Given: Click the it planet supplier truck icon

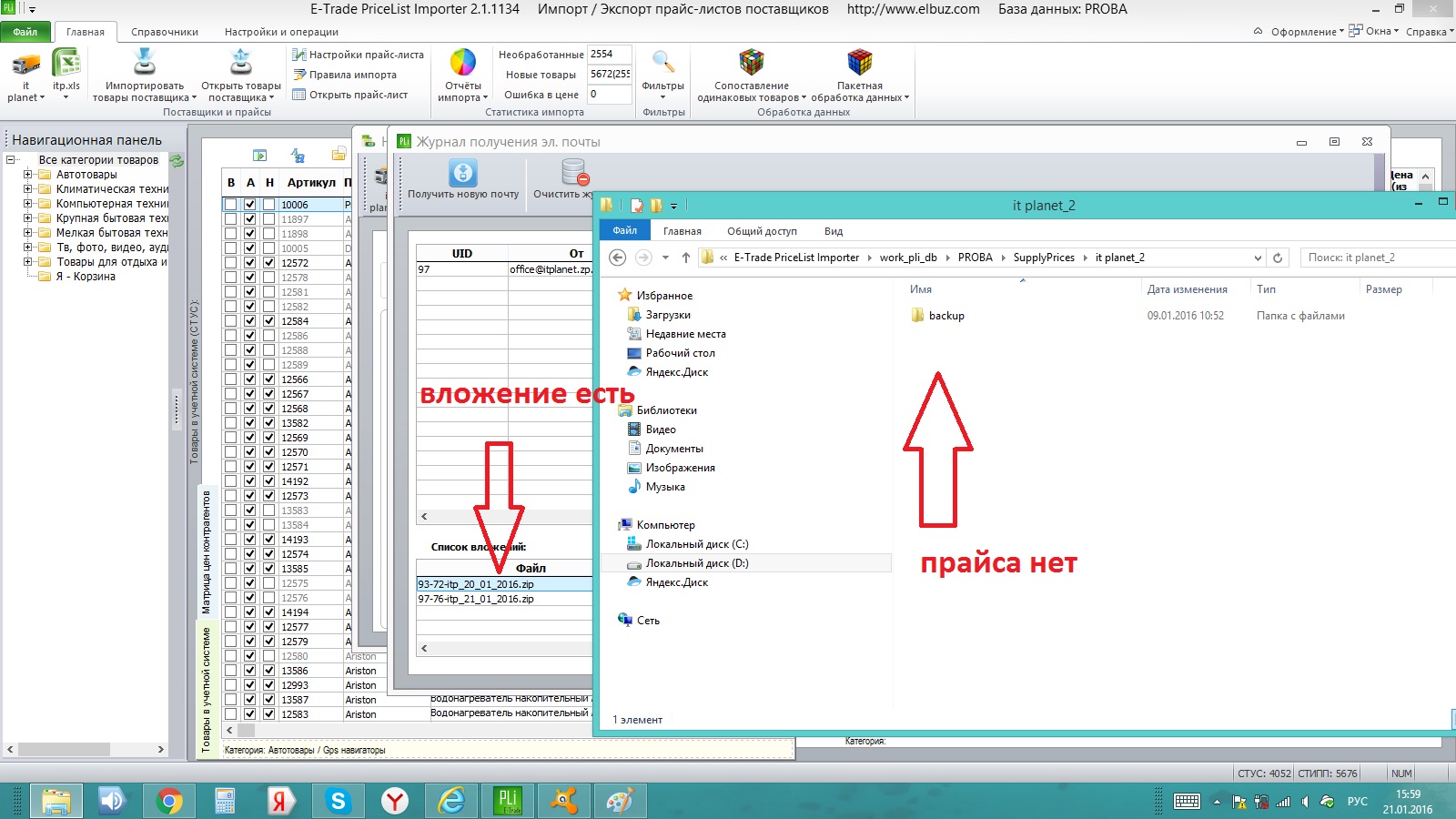Looking at the screenshot, I should coord(25,64).
